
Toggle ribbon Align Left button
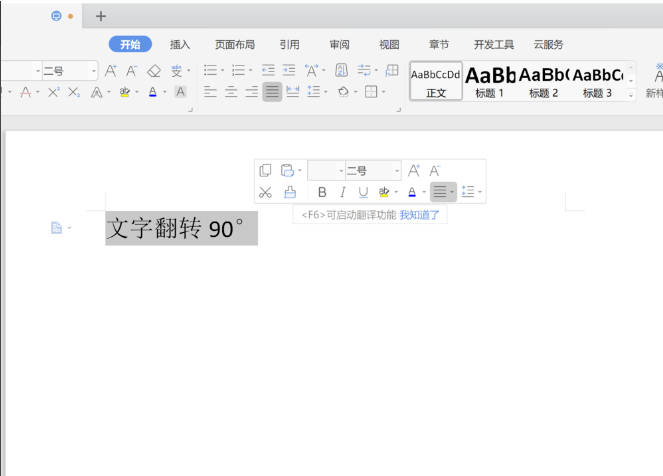[210, 91]
